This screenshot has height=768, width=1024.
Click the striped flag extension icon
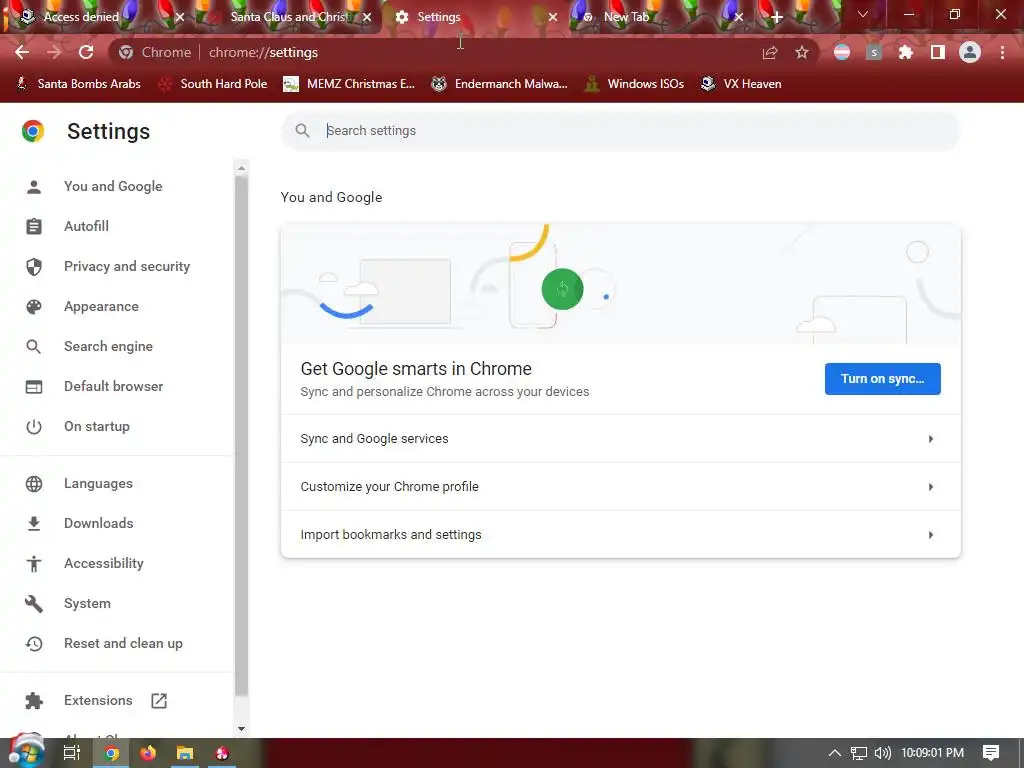842,52
